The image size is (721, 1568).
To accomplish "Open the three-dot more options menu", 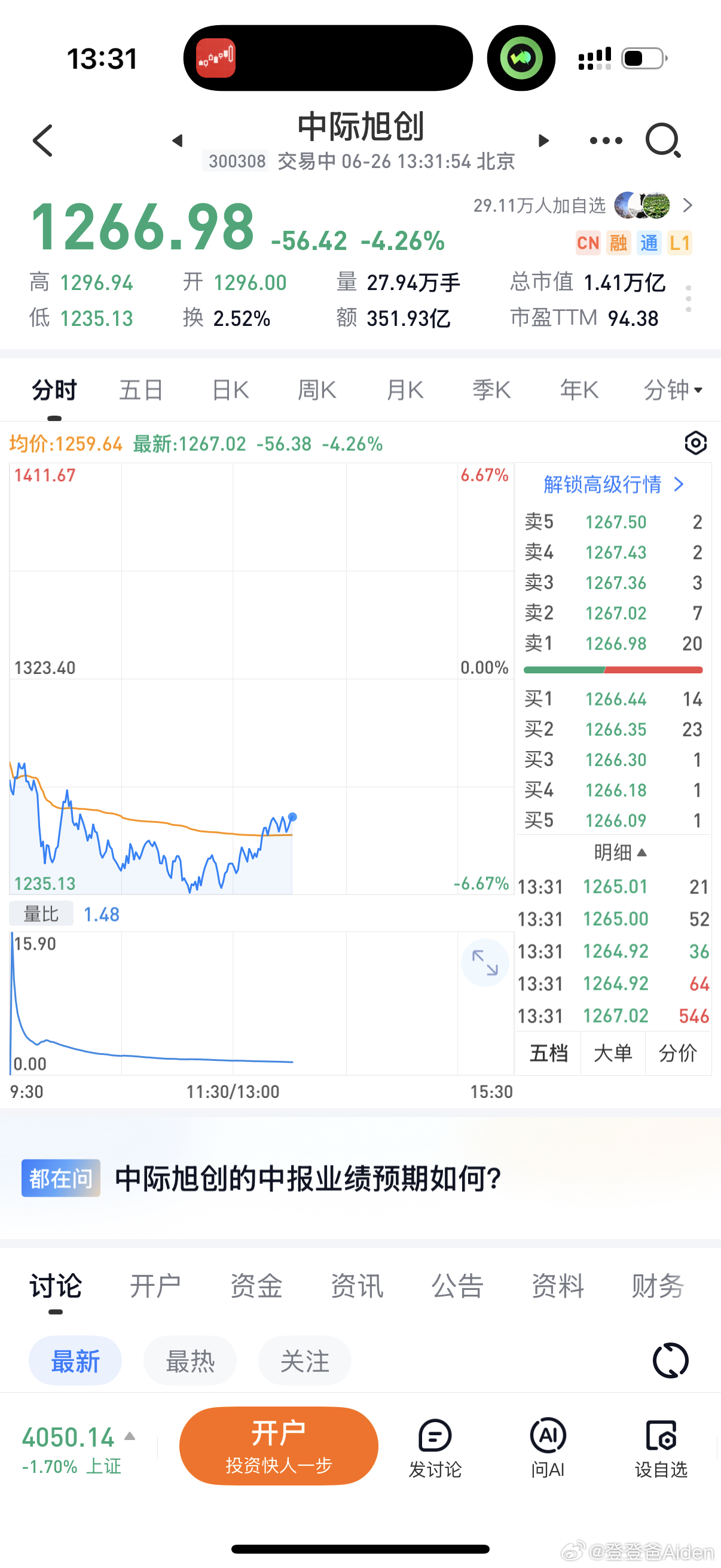I will tap(606, 141).
